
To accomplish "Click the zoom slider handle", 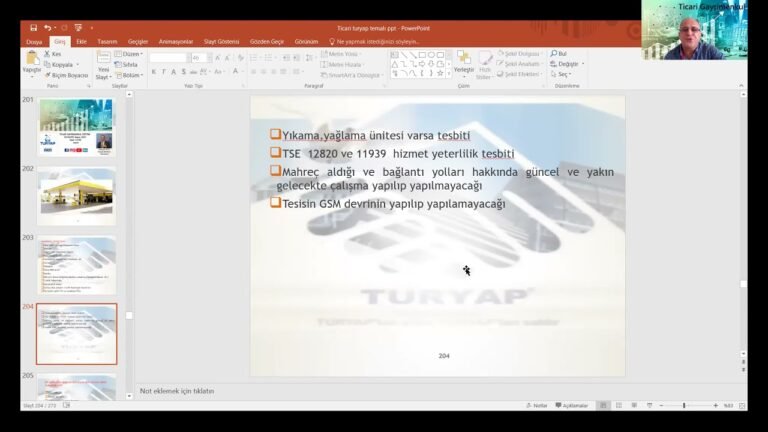I will 684,406.
